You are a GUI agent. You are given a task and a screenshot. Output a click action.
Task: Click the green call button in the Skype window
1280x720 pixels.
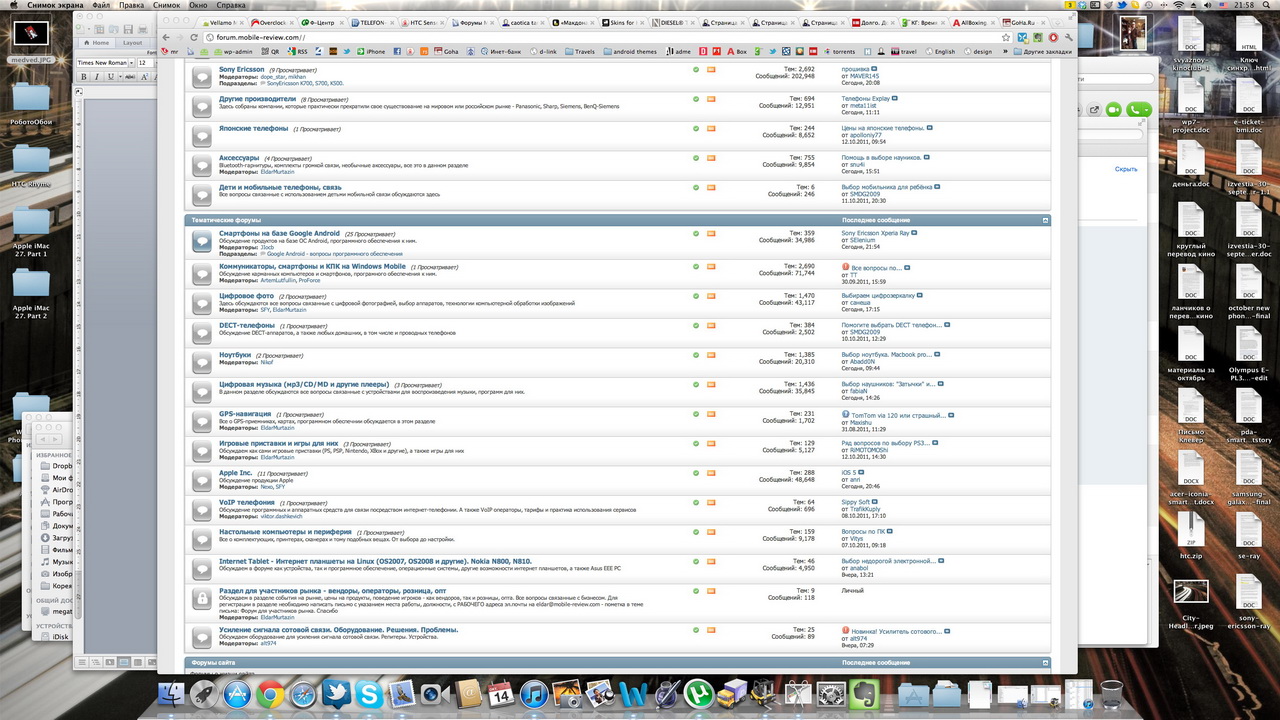pos(1137,111)
